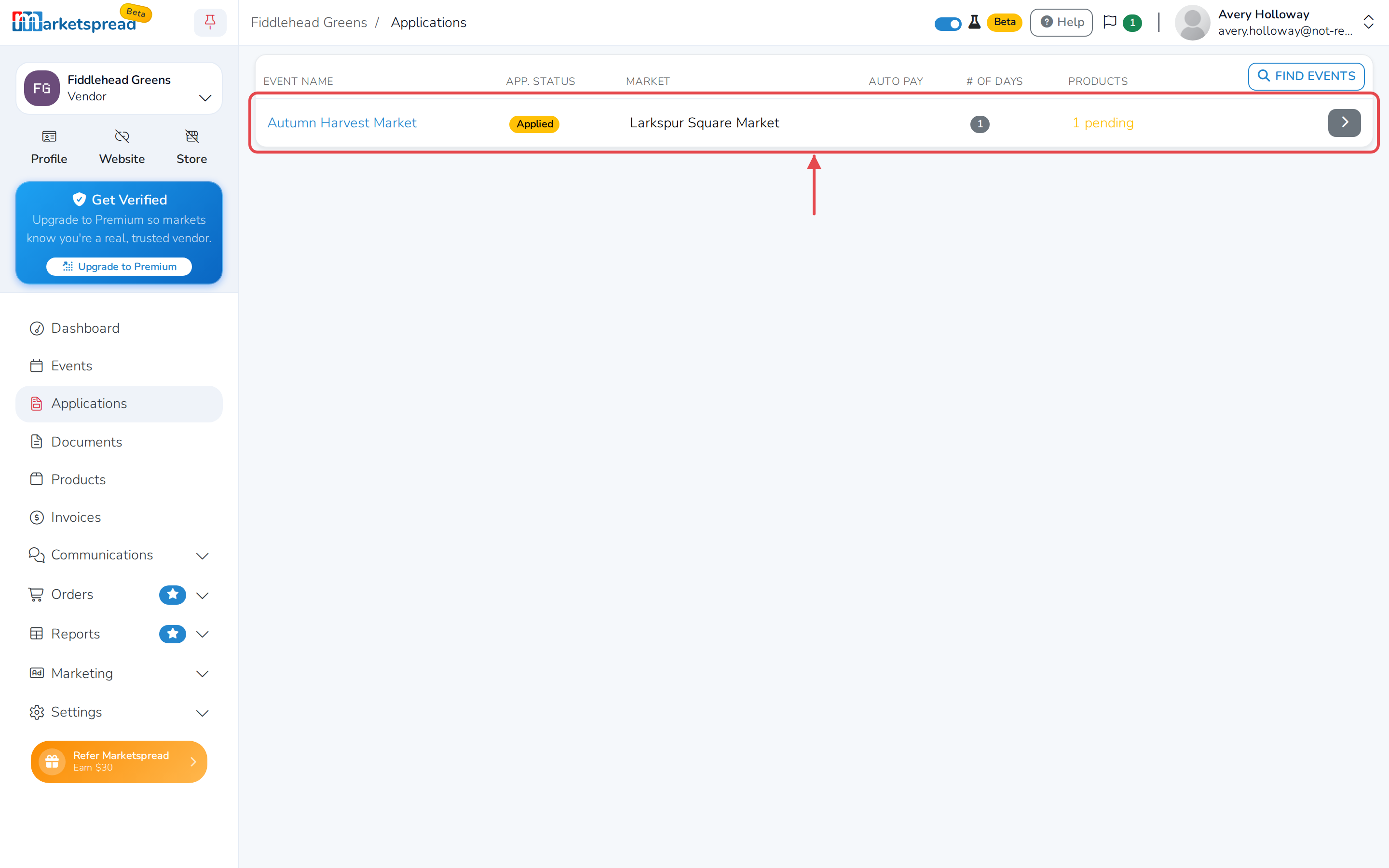The height and width of the screenshot is (868, 1389).
Task: Open the user account switcher arrows
Action: tap(1368, 22)
